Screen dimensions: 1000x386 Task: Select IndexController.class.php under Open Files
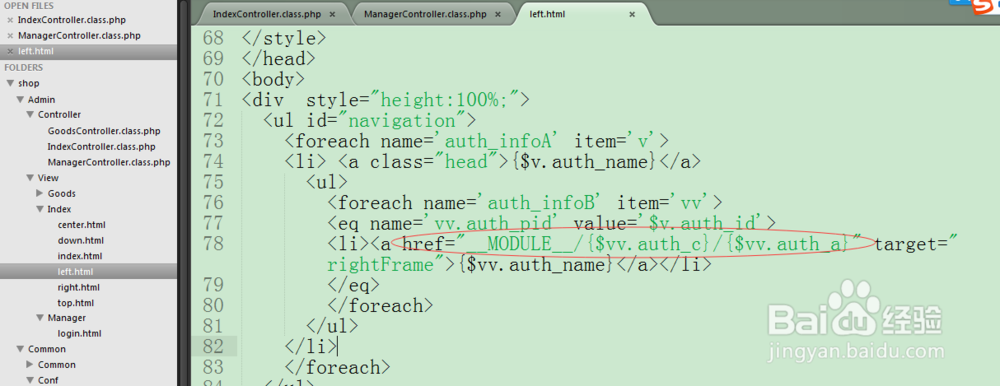pyautogui.click(x=71, y=20)
